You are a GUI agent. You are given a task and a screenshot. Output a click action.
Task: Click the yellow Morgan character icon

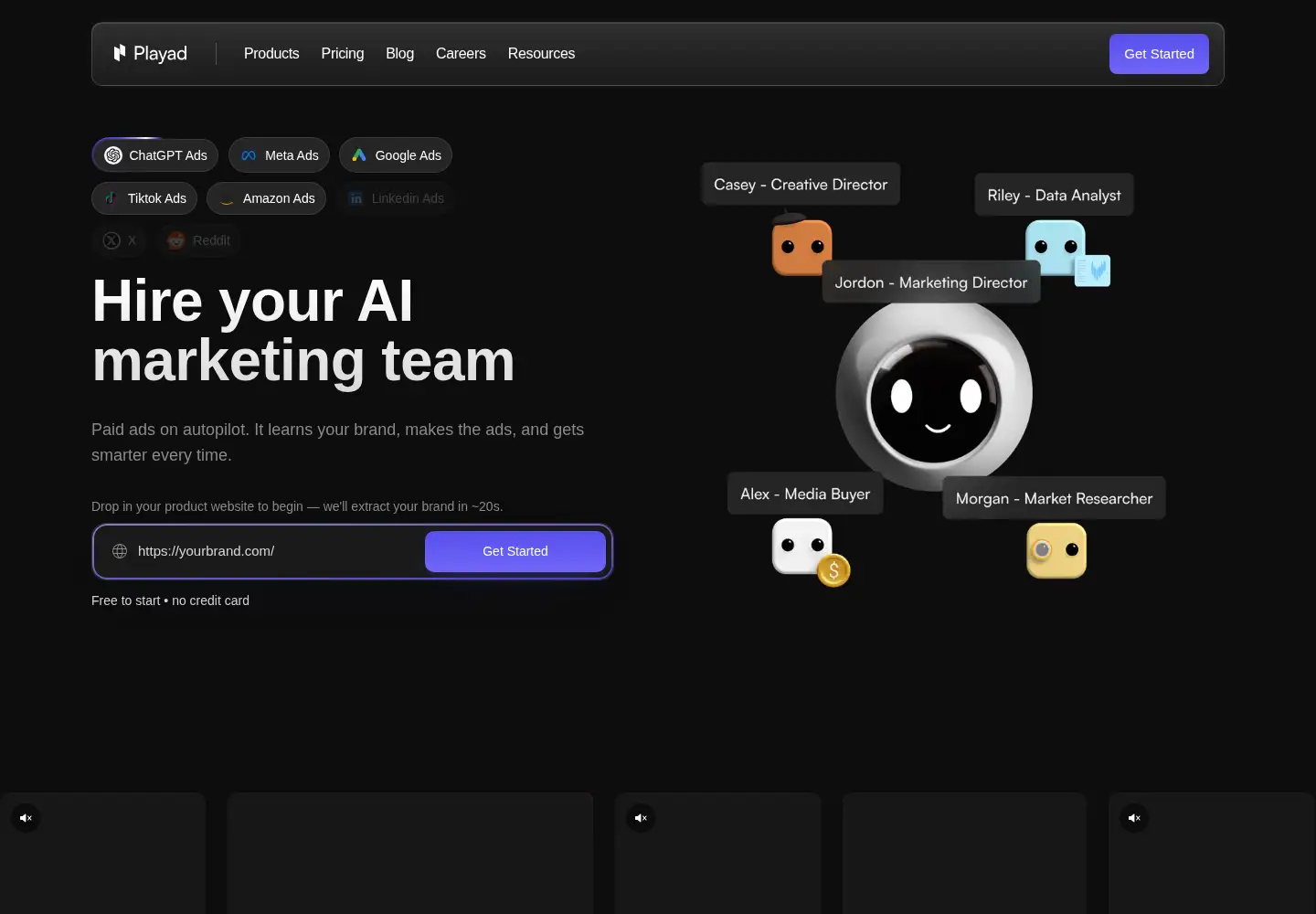pyautogui.click(x=1056, y=550)
